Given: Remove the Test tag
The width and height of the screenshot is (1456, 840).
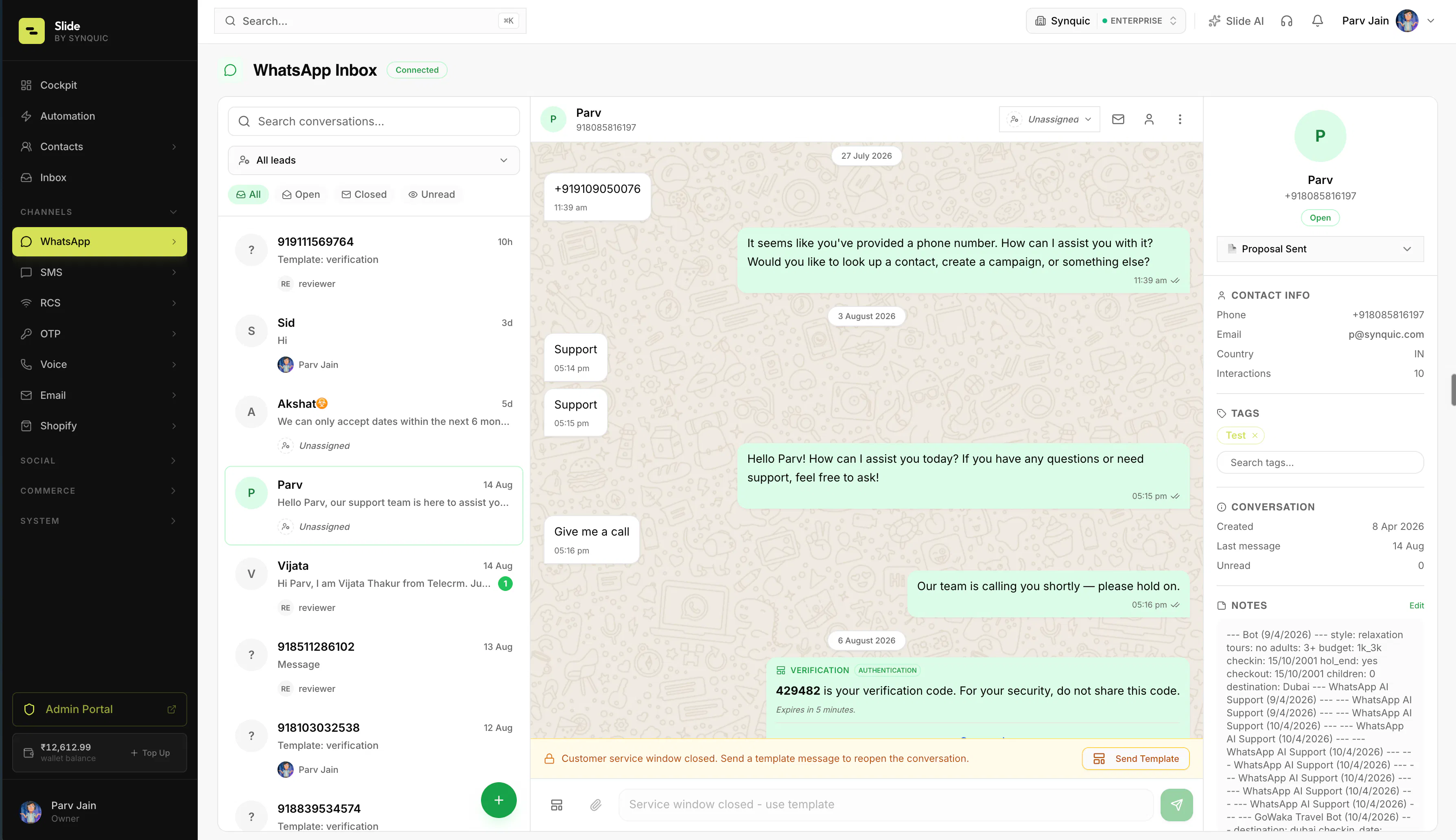Looking at the screenshot, I should click(x=1255, y=435).
